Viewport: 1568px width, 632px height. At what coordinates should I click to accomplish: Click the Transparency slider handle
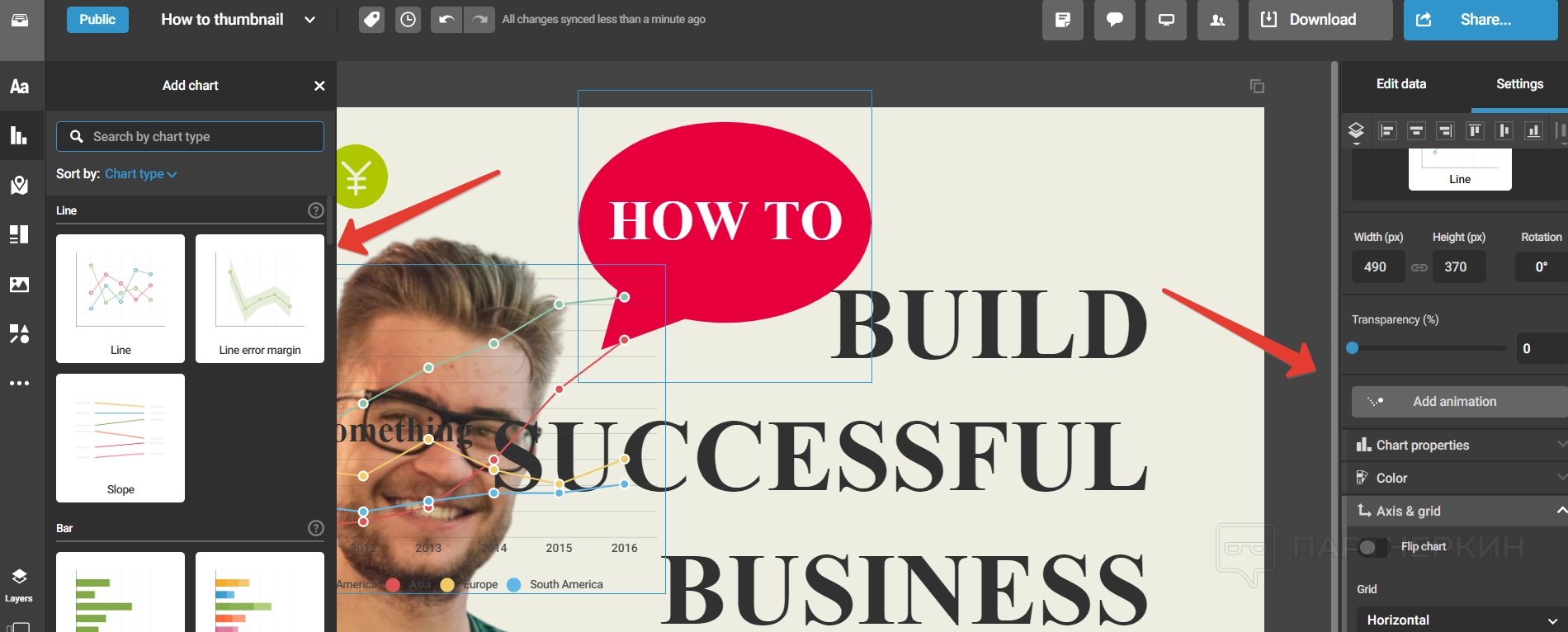(1353, 348)
